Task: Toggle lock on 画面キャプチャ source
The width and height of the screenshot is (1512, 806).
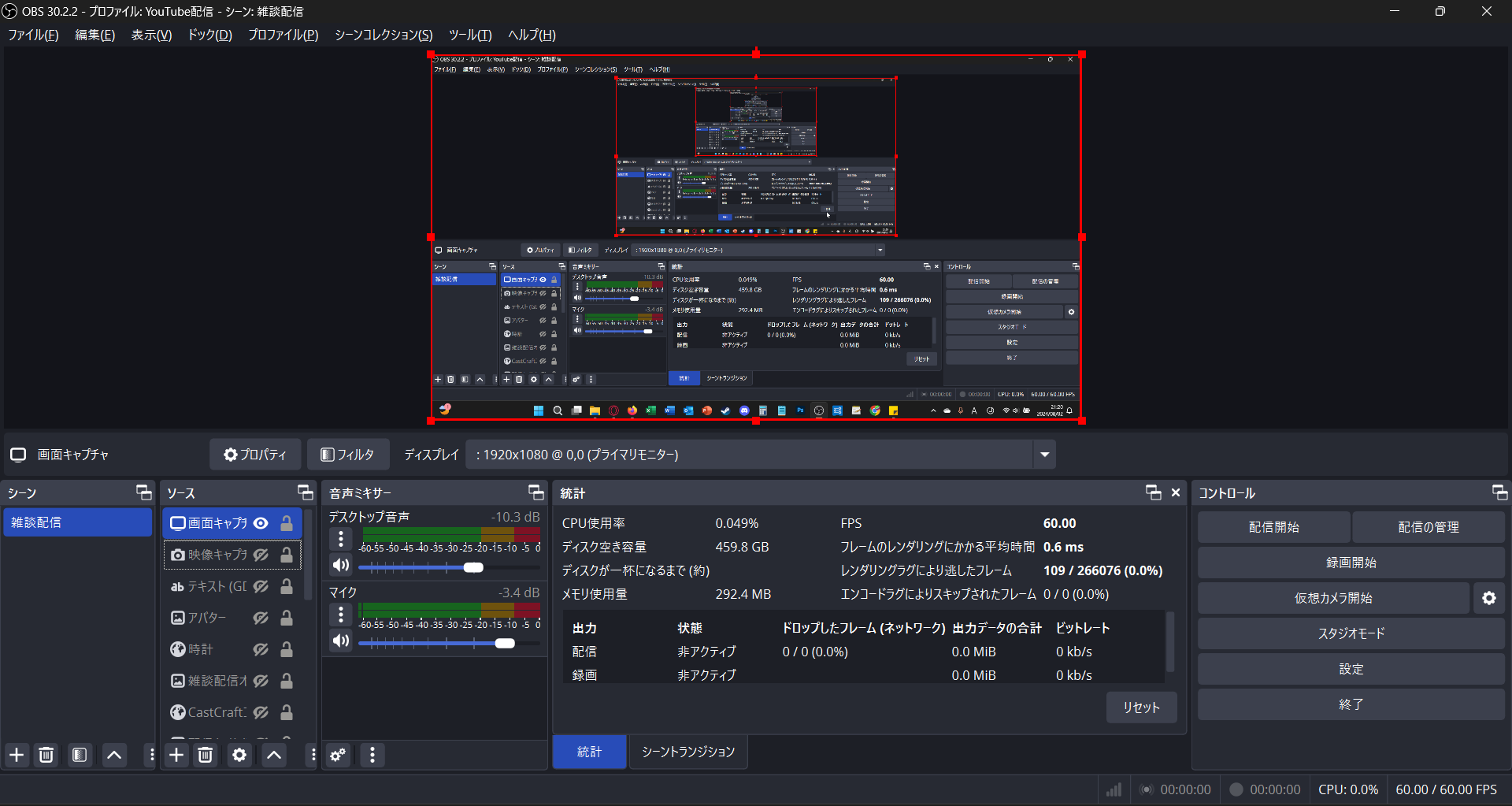Action: (x=287, y=523)
